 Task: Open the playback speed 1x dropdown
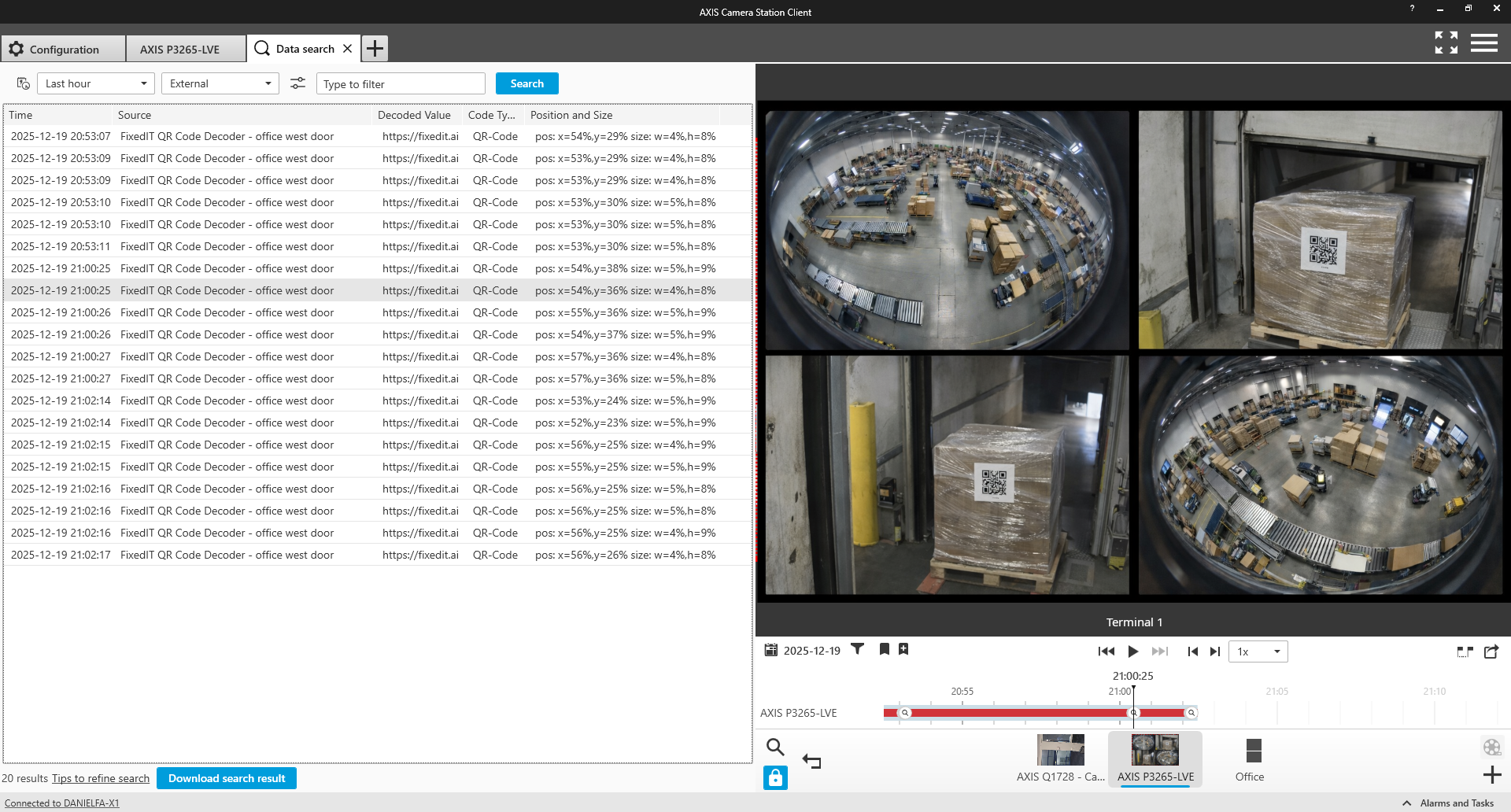1258,651
